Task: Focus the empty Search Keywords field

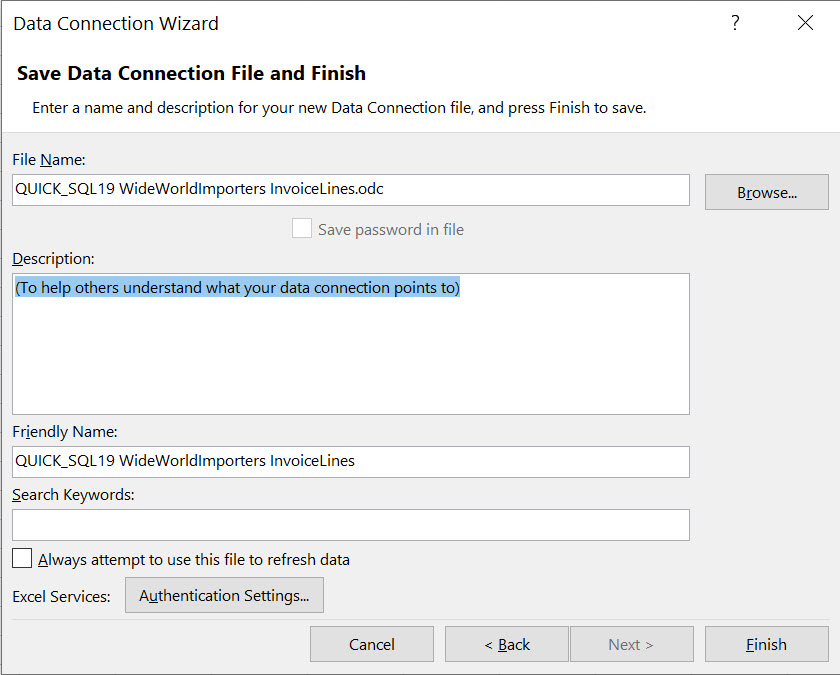Action: [350, 524]
